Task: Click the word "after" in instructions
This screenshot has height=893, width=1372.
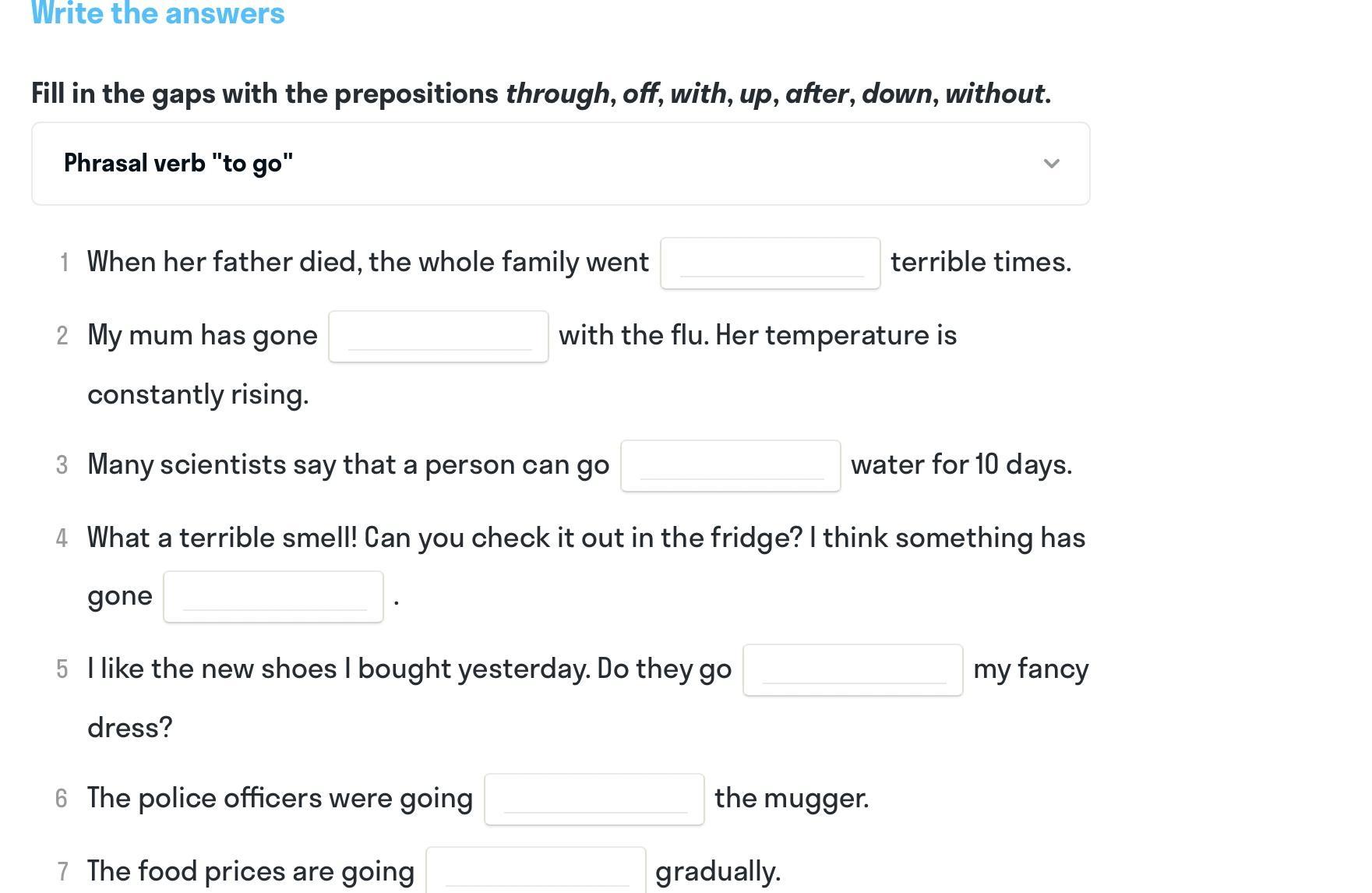Action: point(816,94)
